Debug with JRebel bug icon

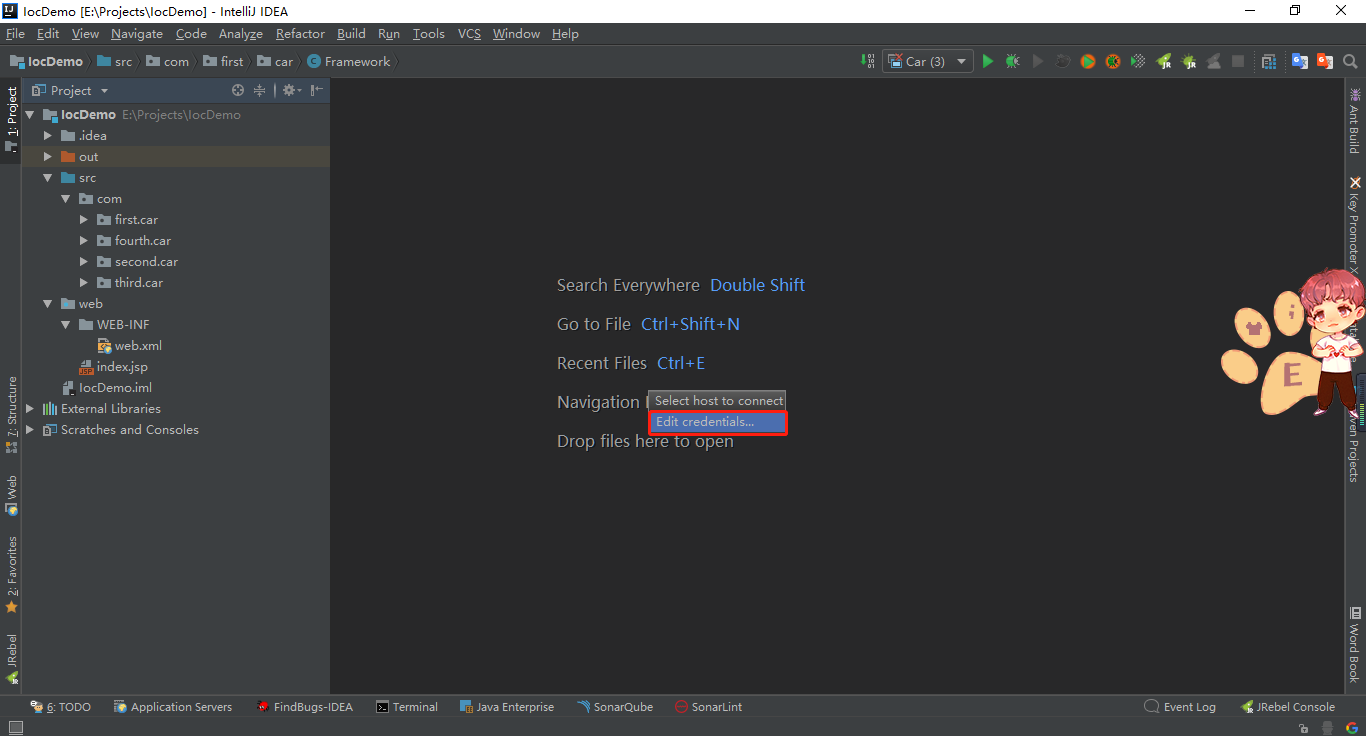[x=1189, y=61]
